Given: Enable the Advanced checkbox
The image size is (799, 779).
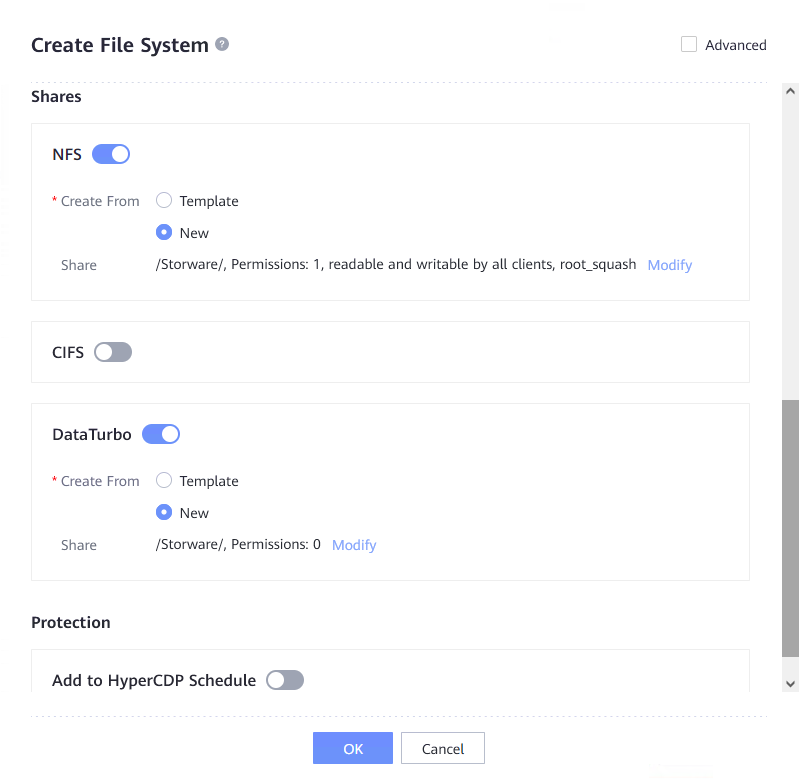Looking at the screenshot, I should click(x=689, y=44).
